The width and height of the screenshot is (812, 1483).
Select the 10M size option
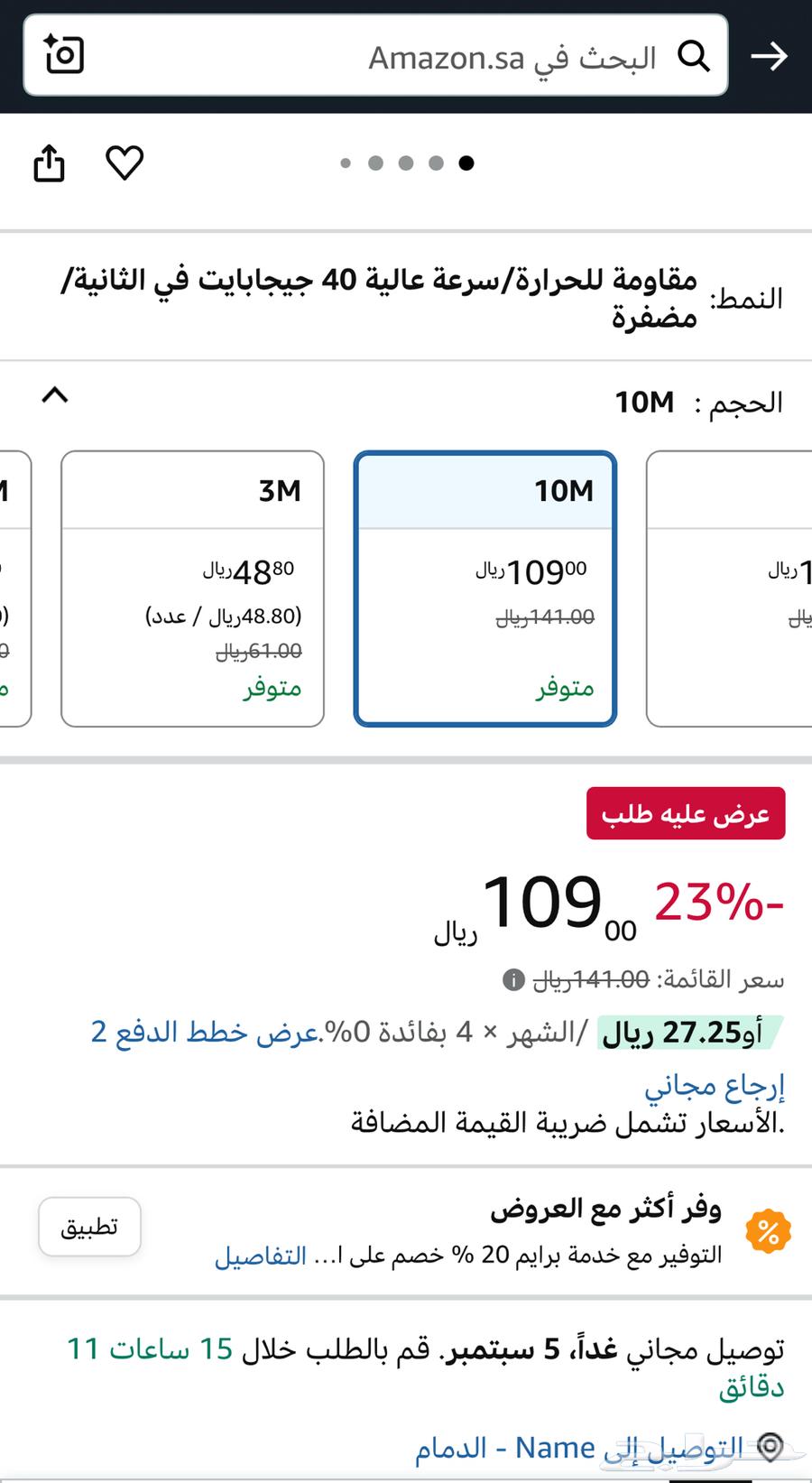(484, 589)
